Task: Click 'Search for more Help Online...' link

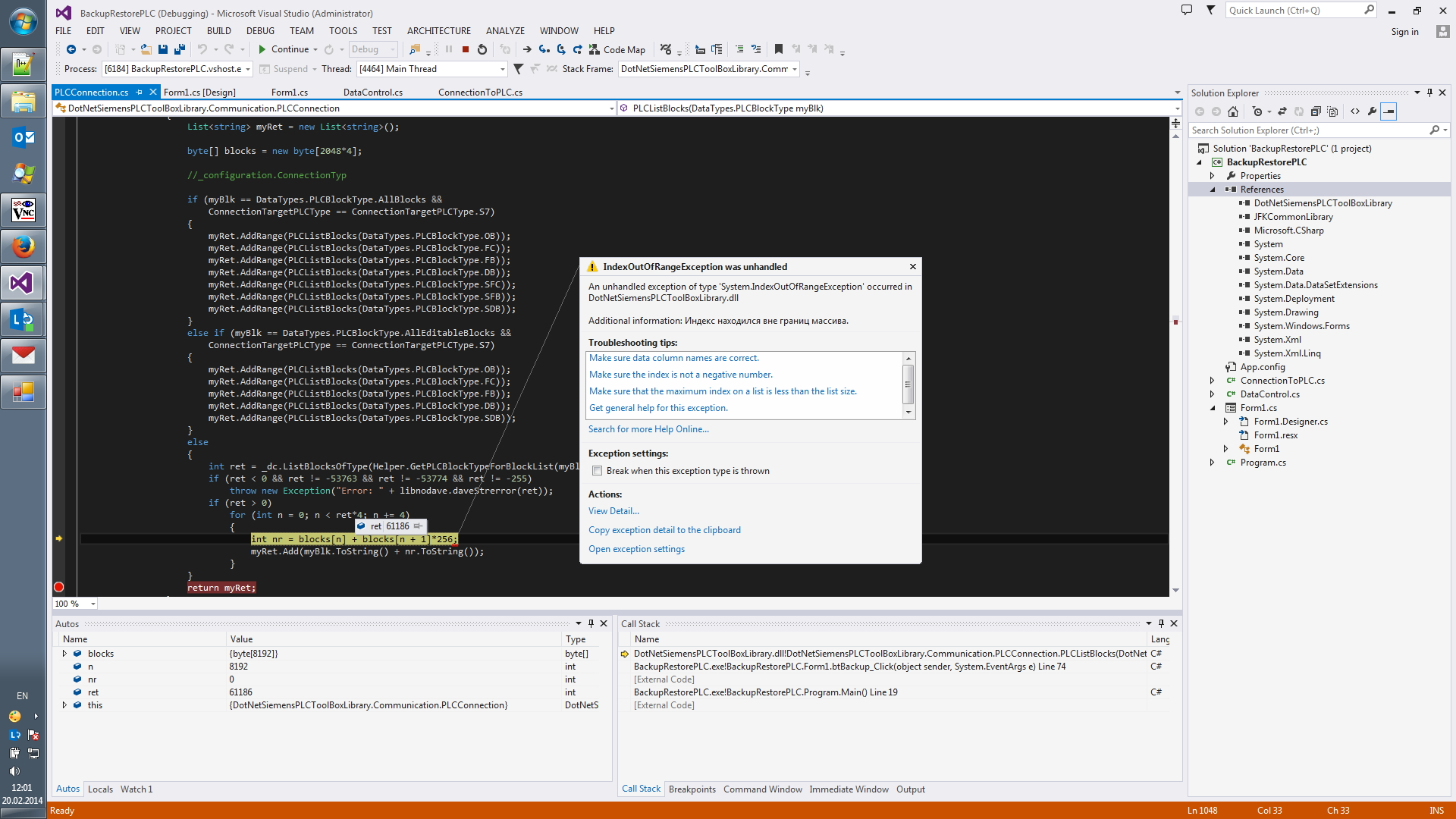Action: pyautogui.click(x=648, y=429)
